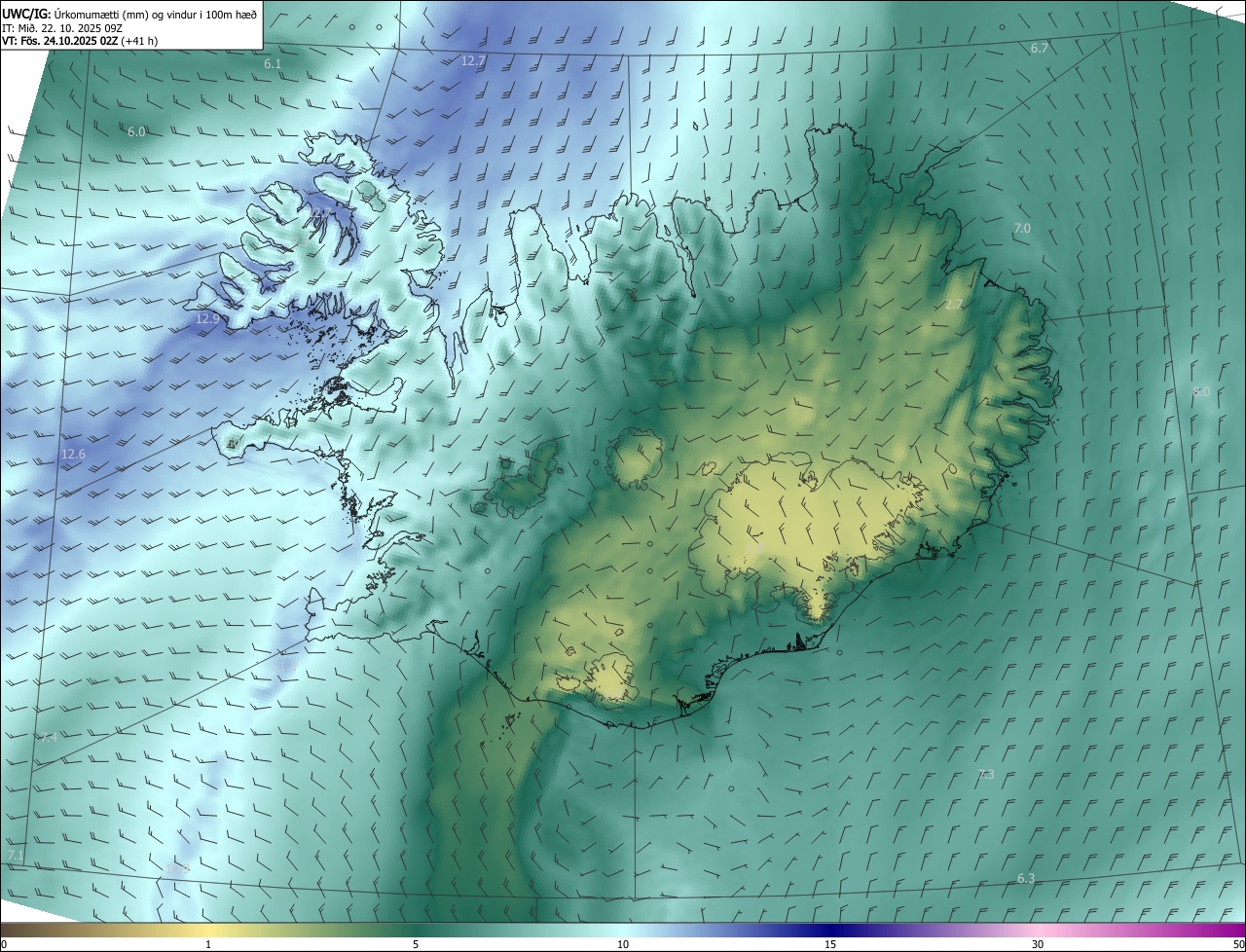Click the '7.0' value label on the map

pyautogui.click(x=1021, y=228)
